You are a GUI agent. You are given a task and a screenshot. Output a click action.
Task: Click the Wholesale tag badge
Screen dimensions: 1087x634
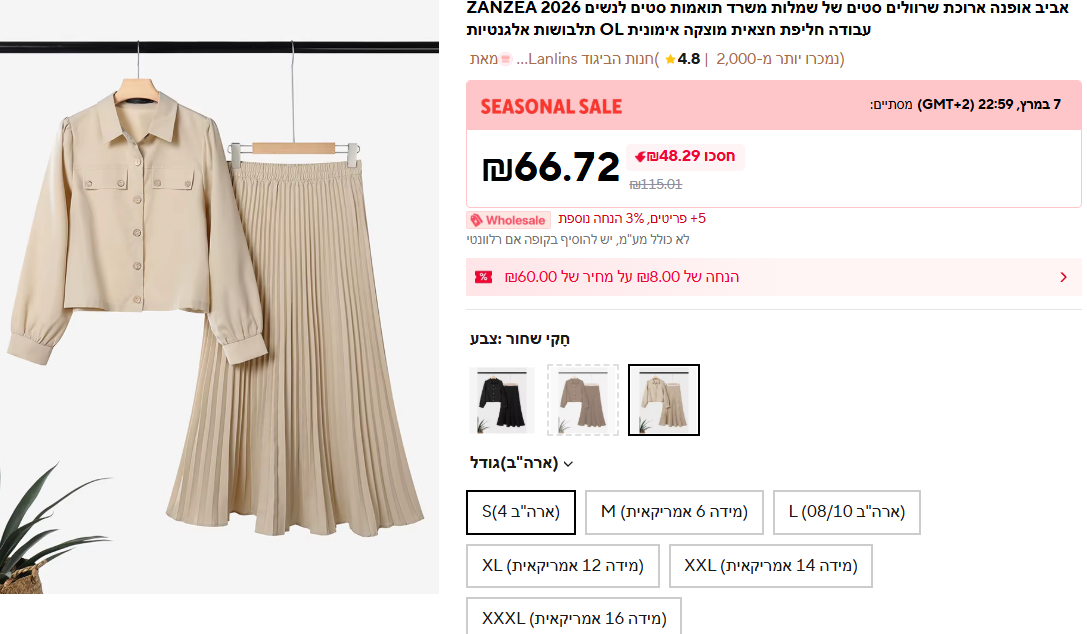click(508, 220)
